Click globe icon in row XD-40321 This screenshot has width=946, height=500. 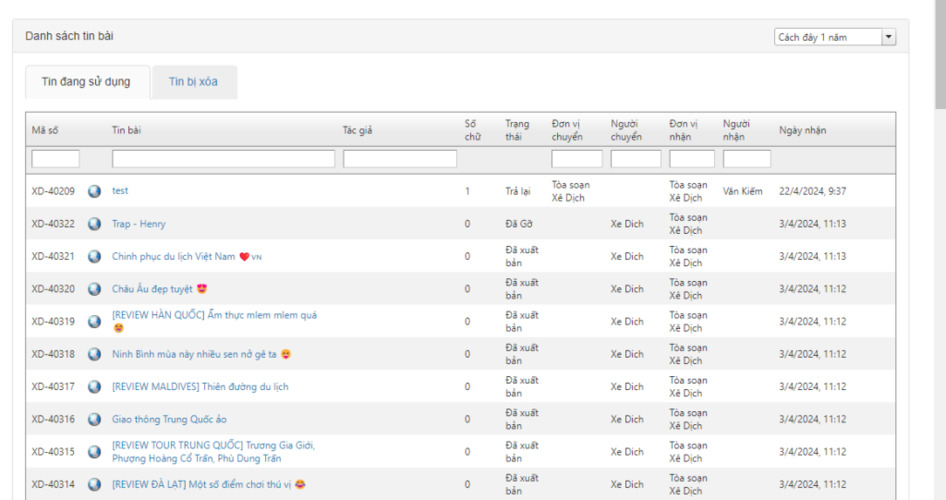click(94, 257)
